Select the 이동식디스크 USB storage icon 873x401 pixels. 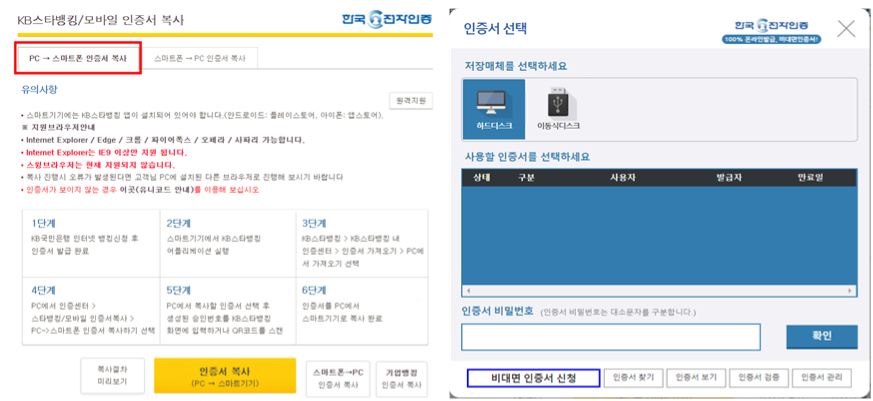(x=558, y=109)
